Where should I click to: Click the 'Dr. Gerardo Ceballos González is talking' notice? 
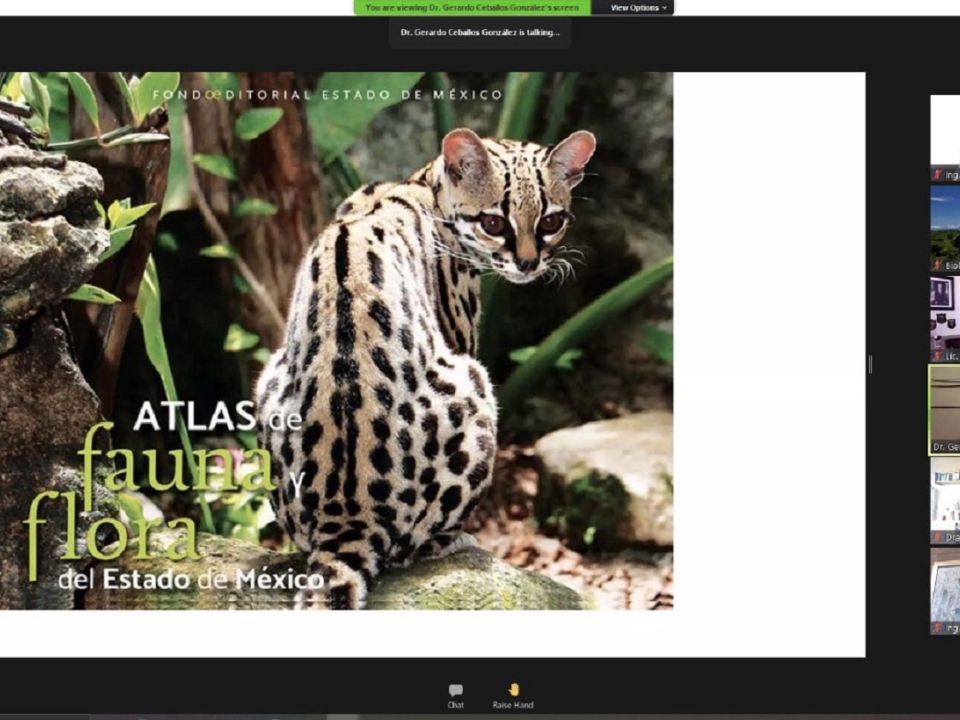[x=480, y=32]
